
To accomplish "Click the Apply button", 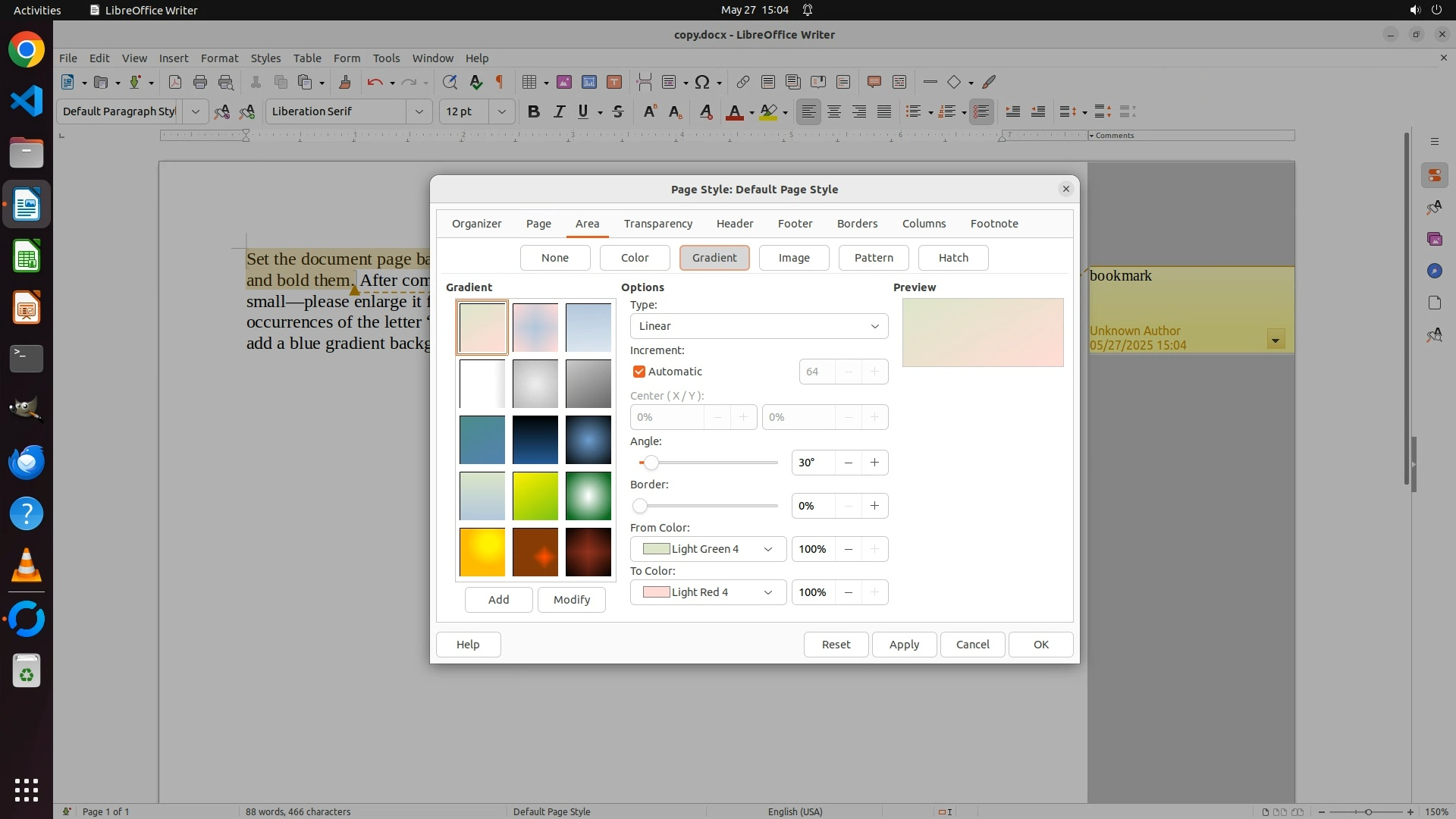I will (x=904, y=645).
